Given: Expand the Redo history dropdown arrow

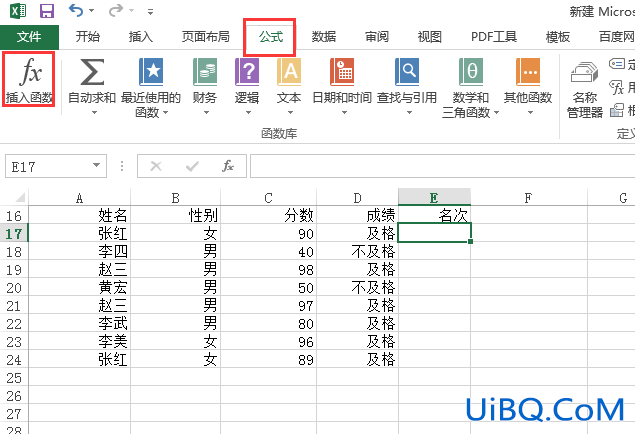Looking at the screenshot, I should click(131, 11).
